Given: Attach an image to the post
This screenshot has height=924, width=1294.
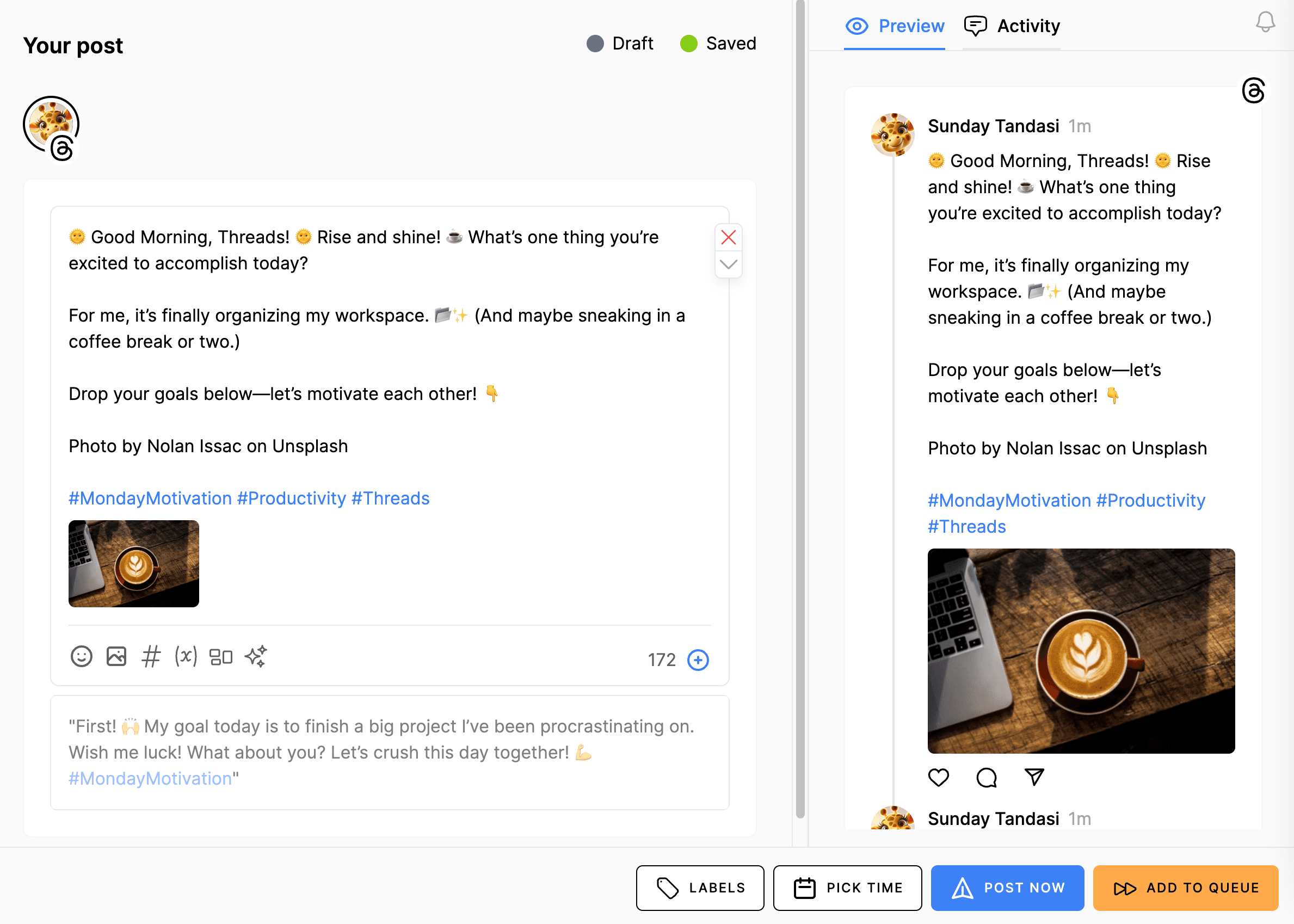Looking at the screenshot, I should tap(116, 656).
